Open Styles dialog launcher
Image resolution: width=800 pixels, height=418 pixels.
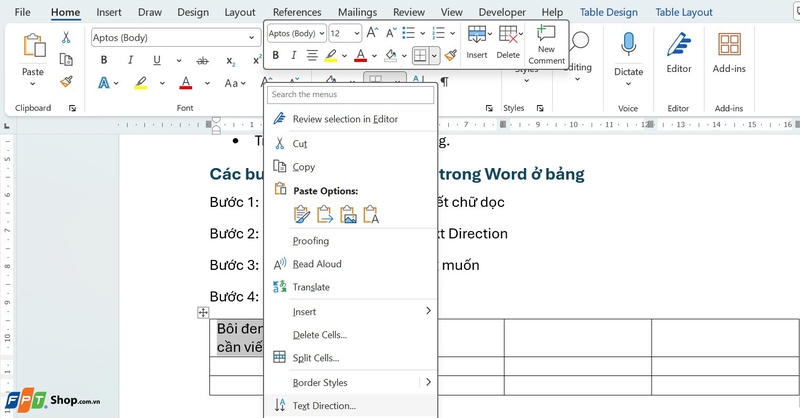[x=540, y=108]
